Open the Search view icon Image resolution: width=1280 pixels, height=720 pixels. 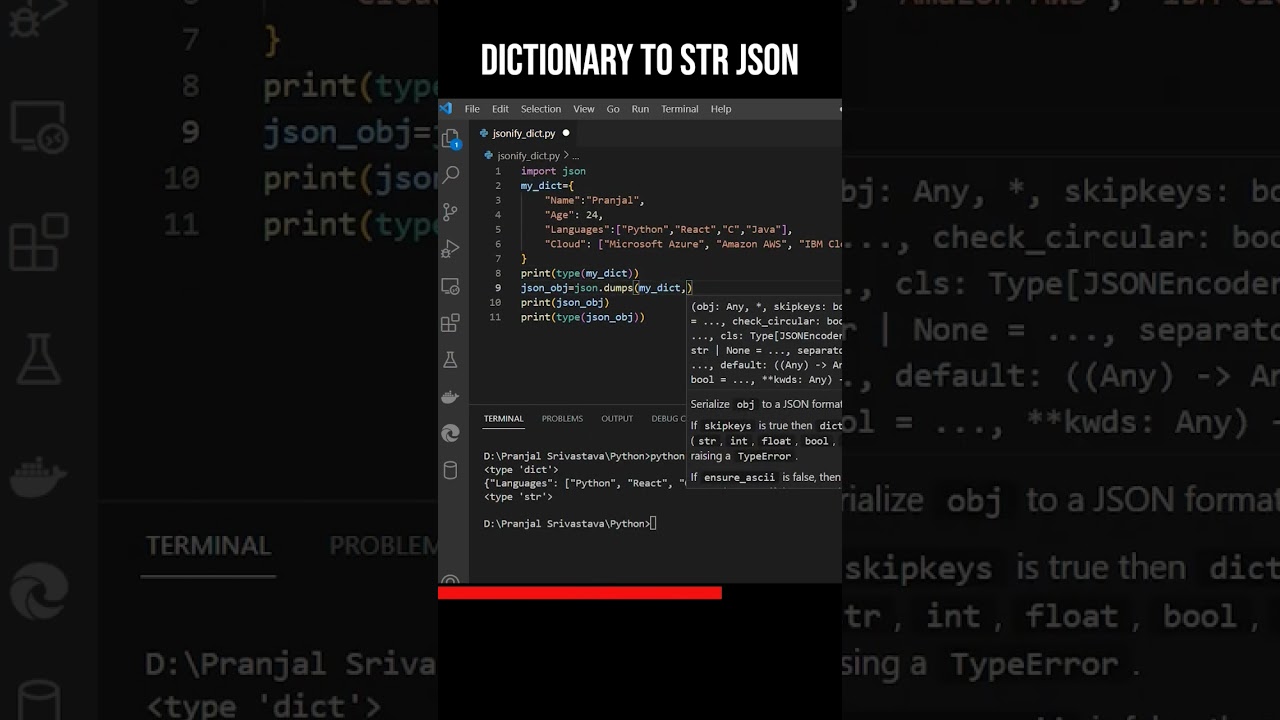click(451, 175)
